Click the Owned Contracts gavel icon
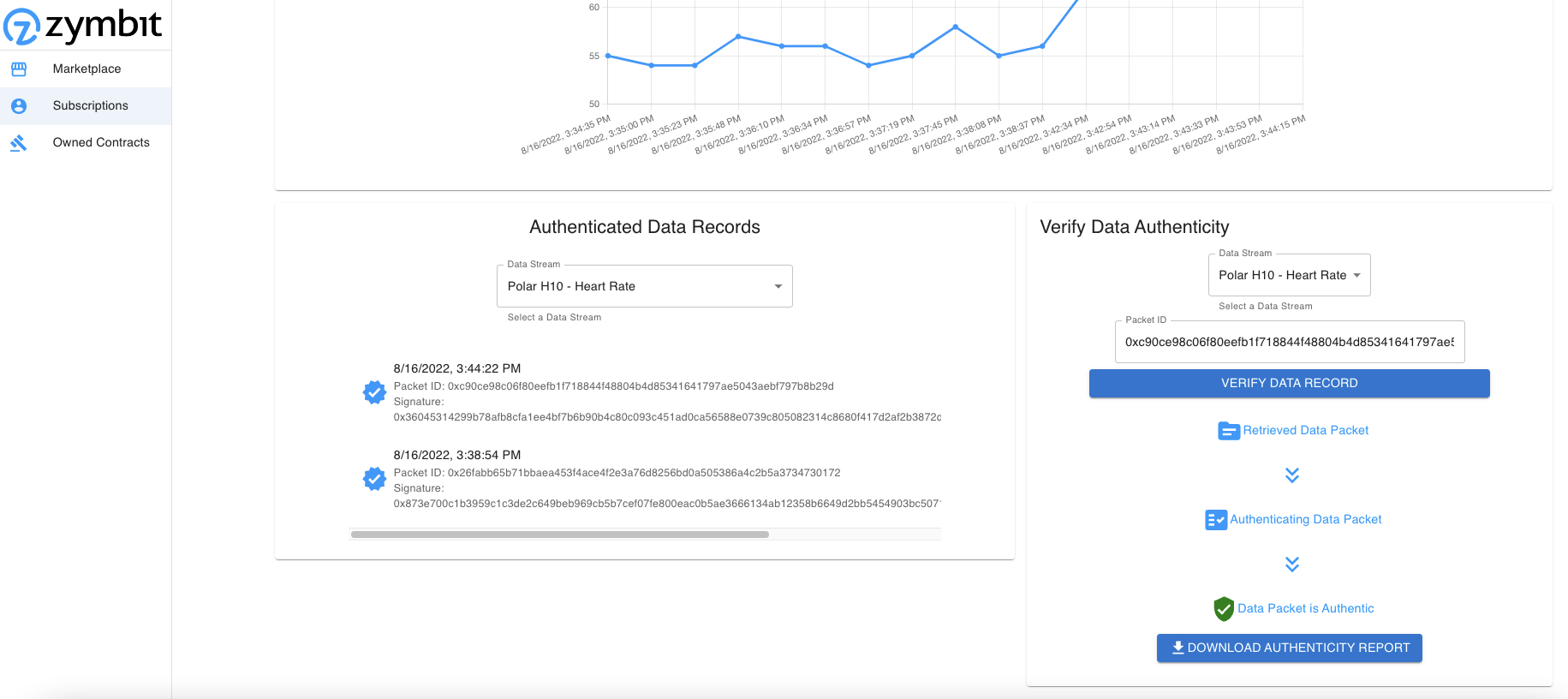This screenshot has height=699, width=1568. 19,142
